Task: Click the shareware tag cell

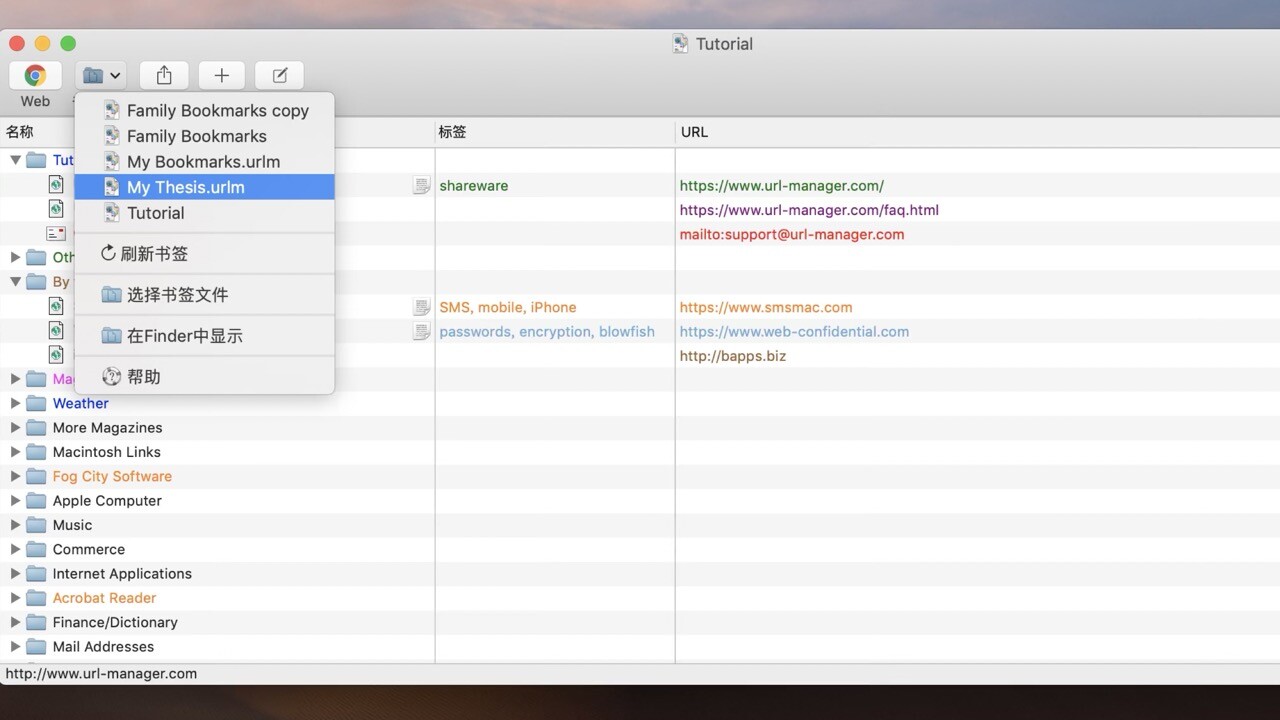Action: 473,186
